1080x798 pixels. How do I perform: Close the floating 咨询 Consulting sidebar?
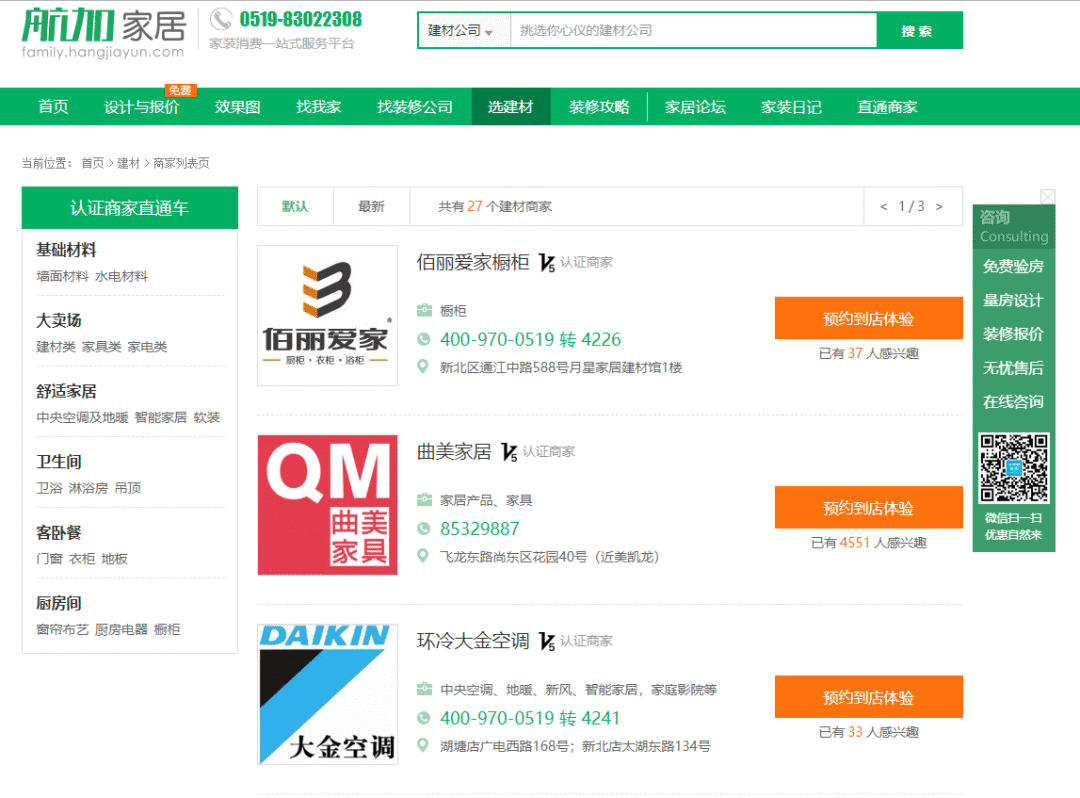click(1048, 197)
